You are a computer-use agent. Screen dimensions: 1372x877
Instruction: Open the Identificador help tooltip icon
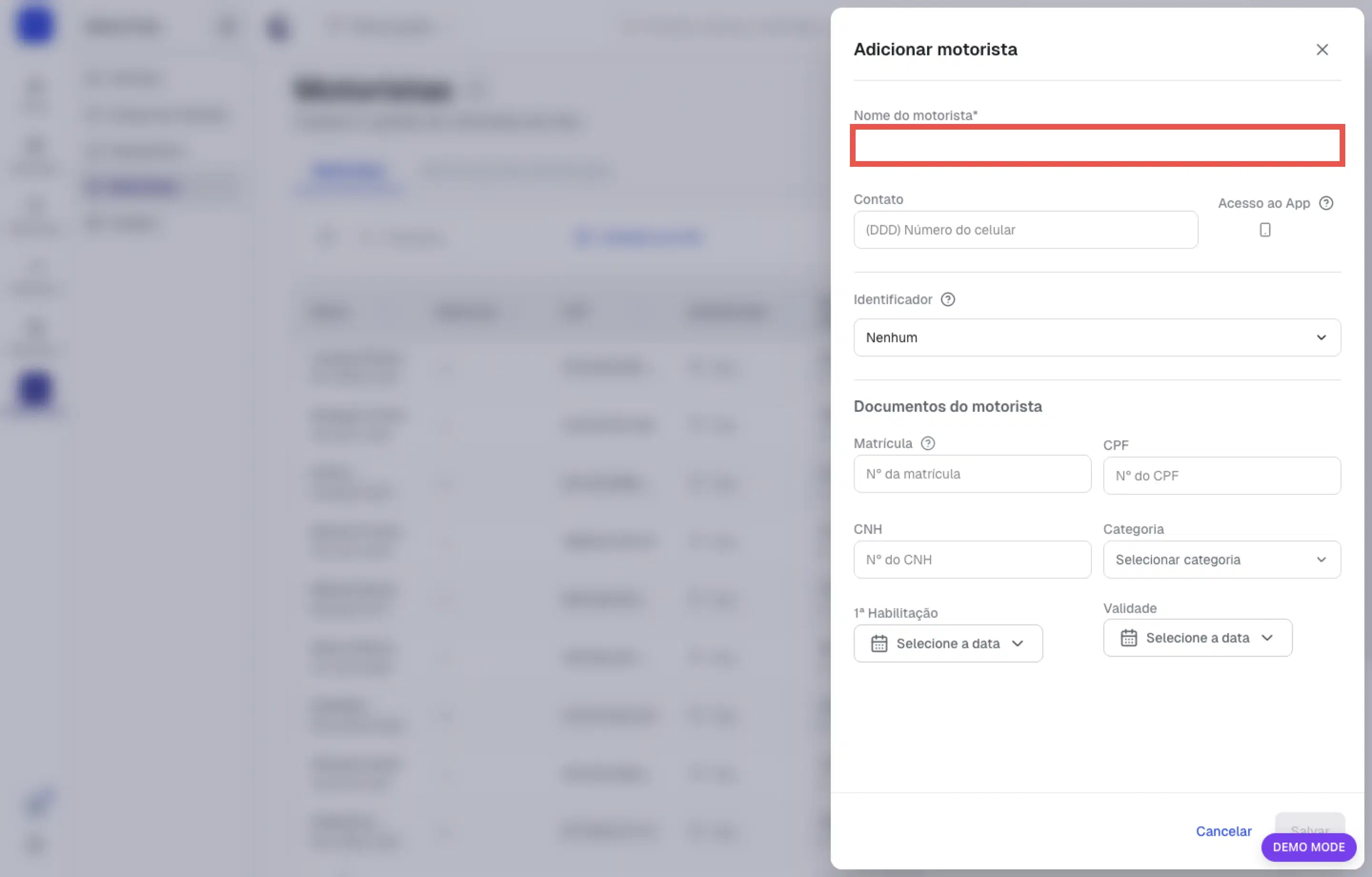tap(948, 299)
